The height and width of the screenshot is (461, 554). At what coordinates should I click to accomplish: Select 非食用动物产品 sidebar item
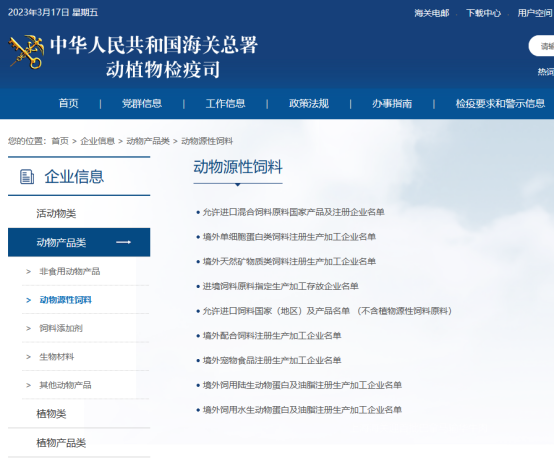pyautogui.click(x=70, y=272)
